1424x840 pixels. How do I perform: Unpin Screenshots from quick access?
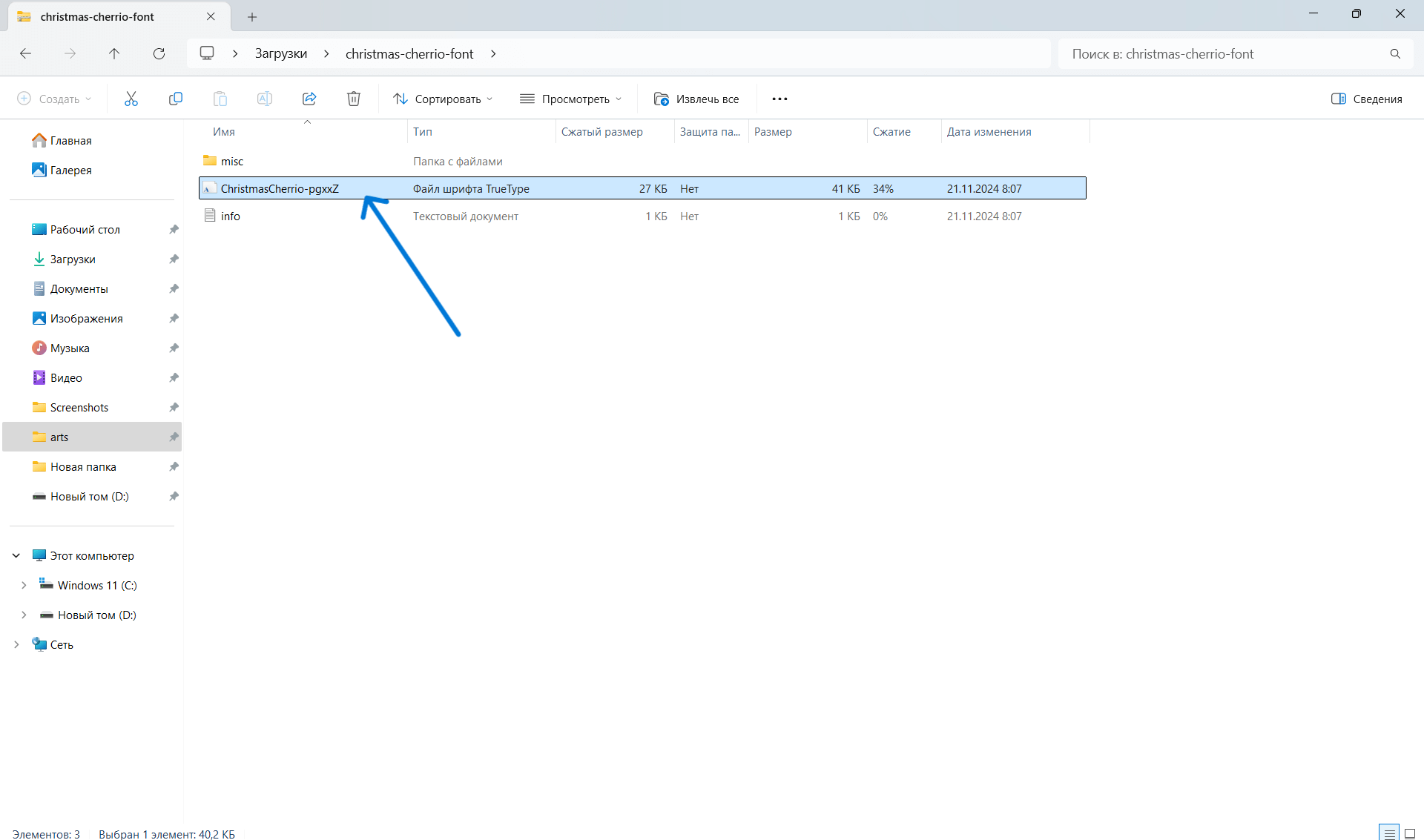click(174, 407)
